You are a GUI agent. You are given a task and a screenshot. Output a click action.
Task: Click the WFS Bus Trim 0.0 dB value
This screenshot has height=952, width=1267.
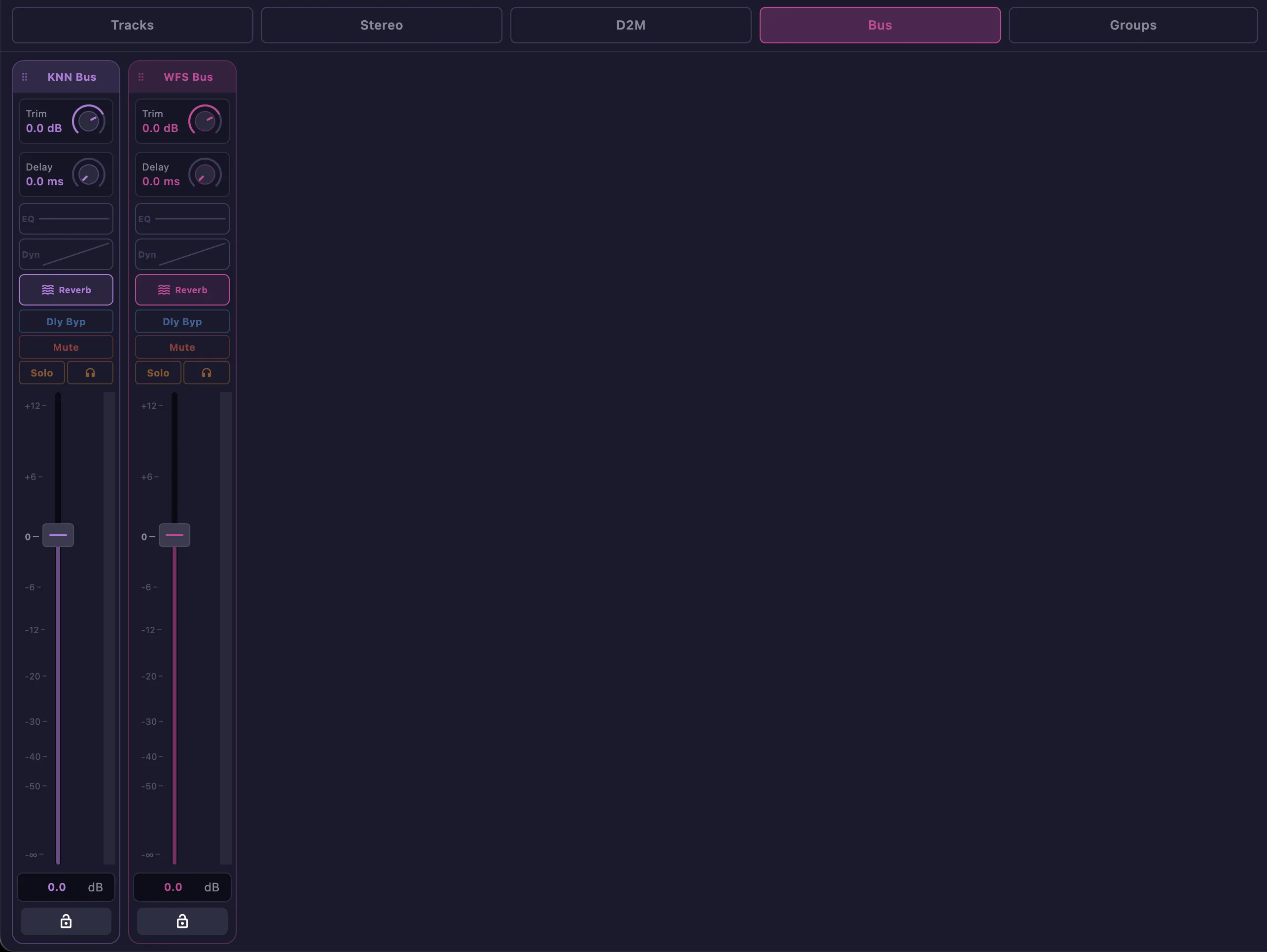pos(160,128)
